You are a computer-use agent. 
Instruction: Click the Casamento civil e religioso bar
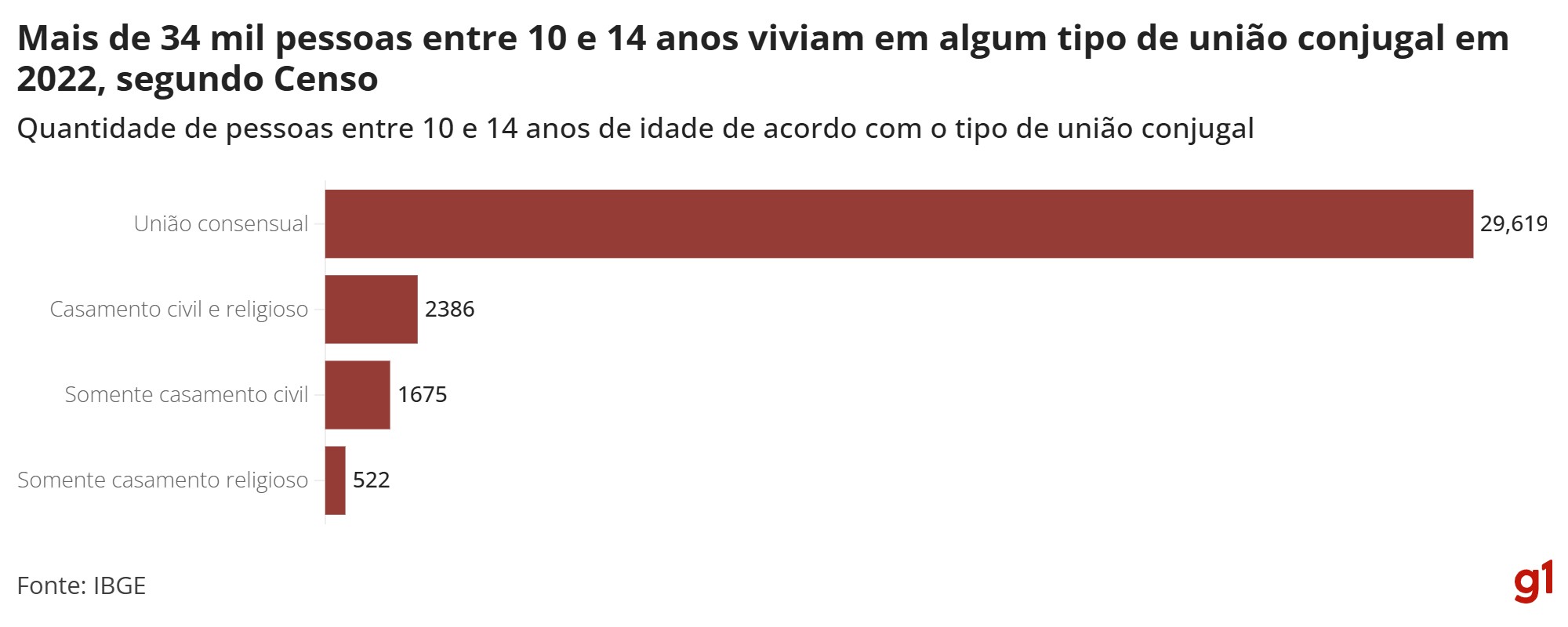(372, 310)
